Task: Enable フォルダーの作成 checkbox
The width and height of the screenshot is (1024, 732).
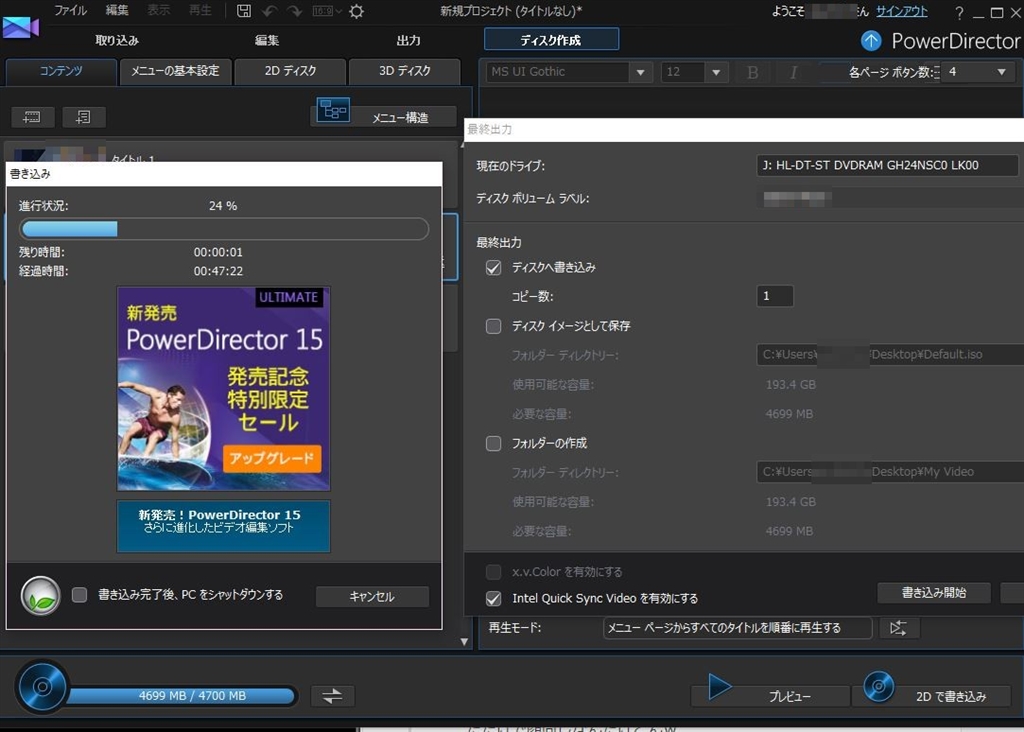Action: pyautogui.click(x=494, y=443)
